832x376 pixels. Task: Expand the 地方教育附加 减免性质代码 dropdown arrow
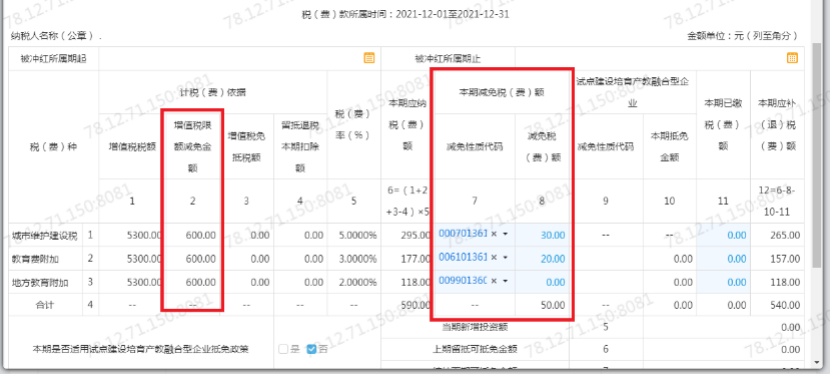tap(505, 281)
